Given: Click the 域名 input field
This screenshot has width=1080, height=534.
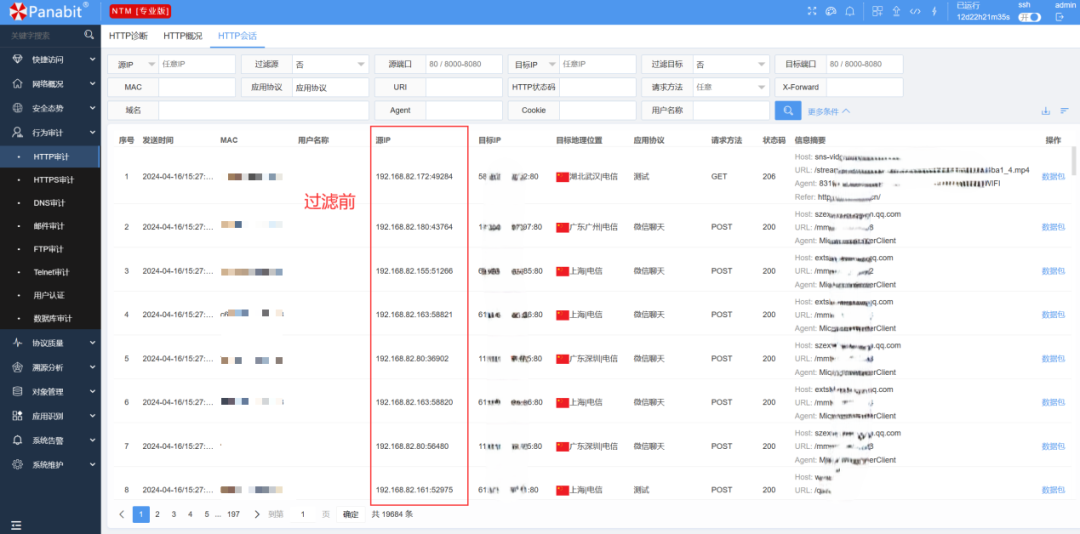Looking at the screenshot, I should [x=264, y=110].
